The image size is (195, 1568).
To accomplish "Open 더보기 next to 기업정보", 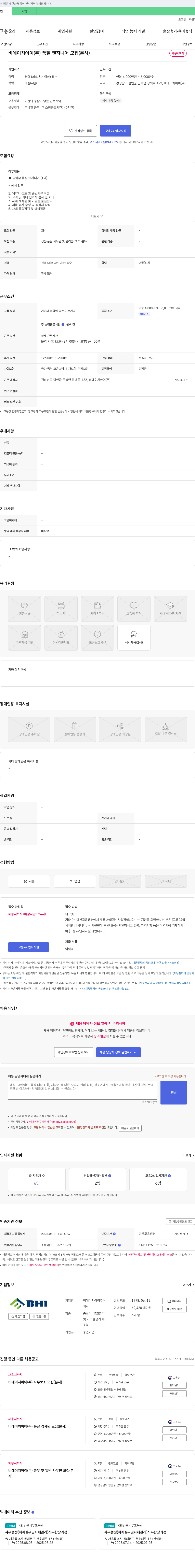I will tap(188, 1285).
